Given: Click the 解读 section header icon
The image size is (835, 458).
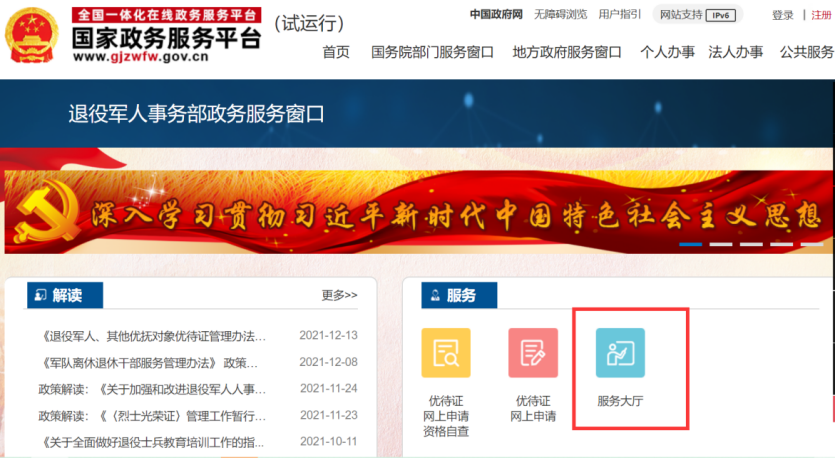Looking at the screenshot, I should click(40, 295).
